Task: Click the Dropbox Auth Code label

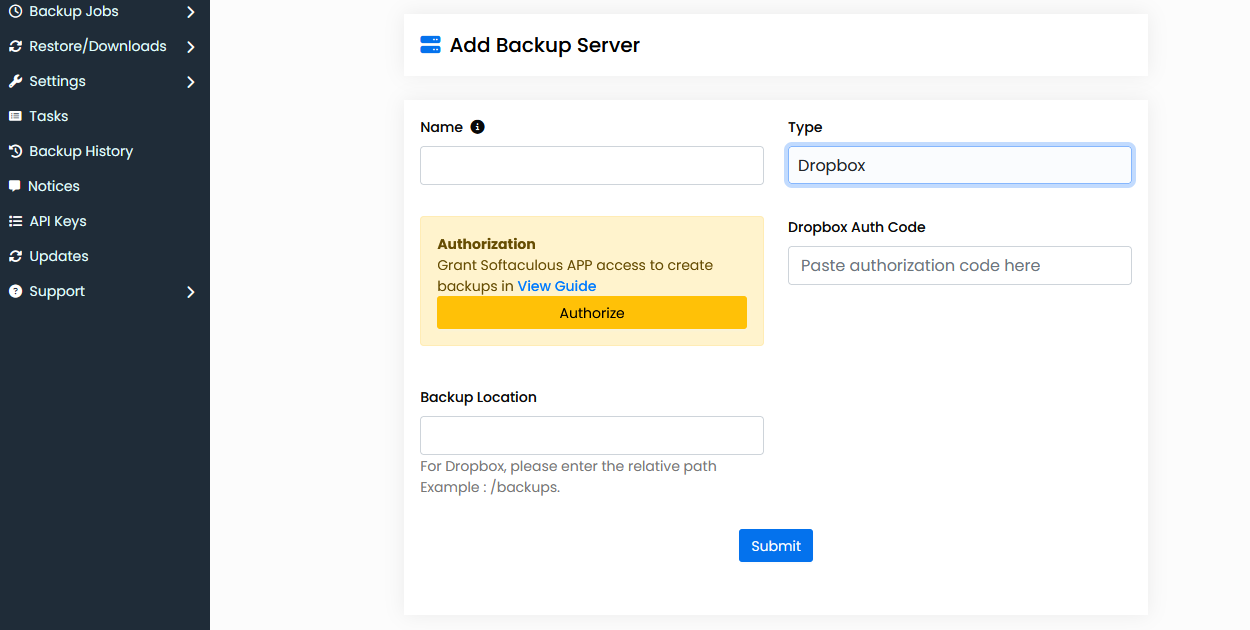Action: 857,227
